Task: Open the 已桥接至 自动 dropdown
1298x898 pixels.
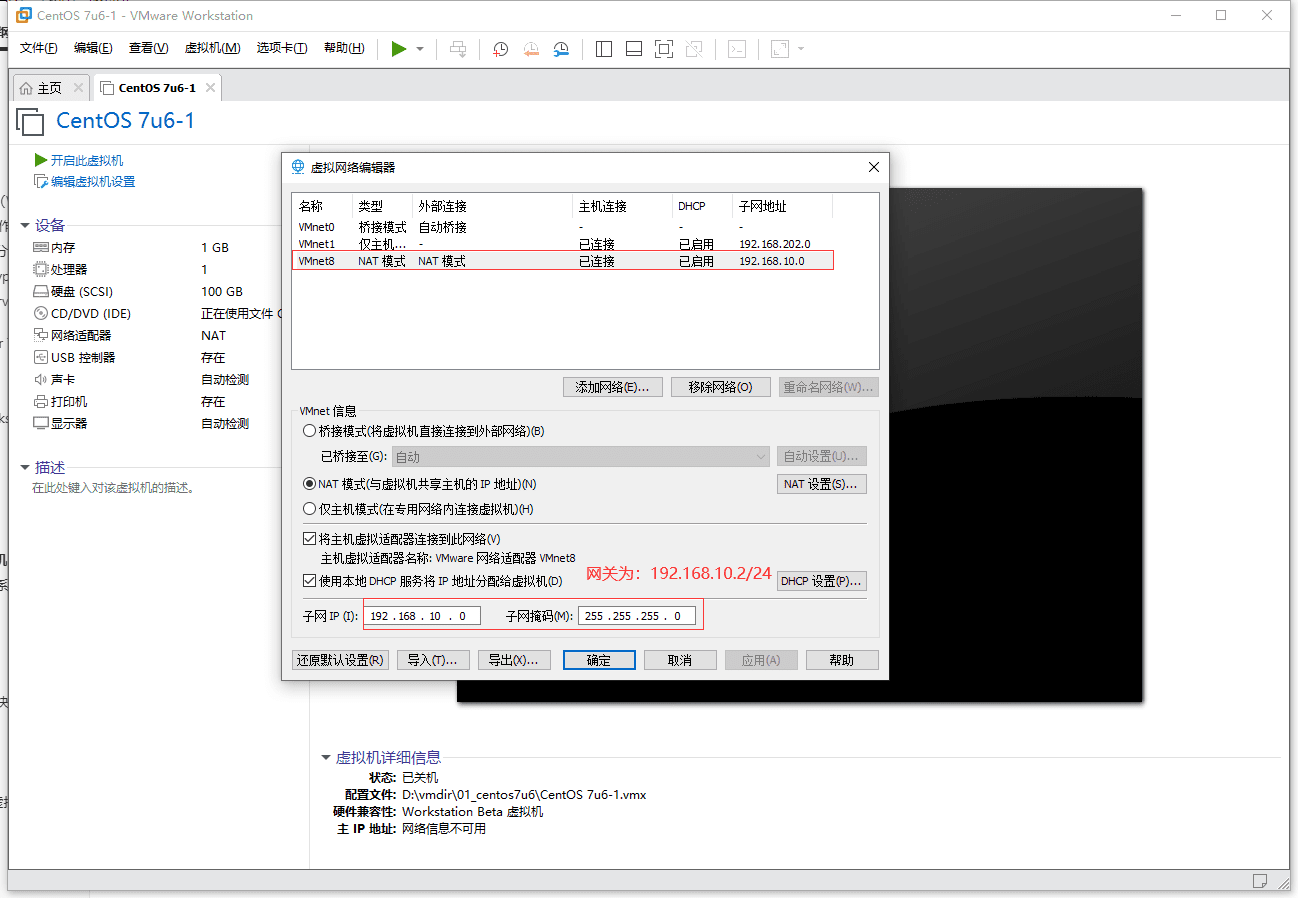Action: pos(579,456)
